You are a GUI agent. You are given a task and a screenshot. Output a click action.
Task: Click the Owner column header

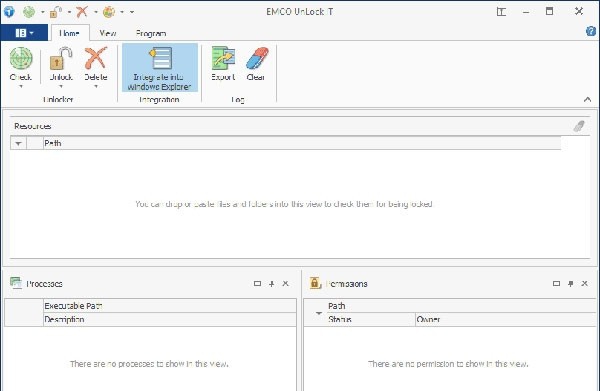coord(506,319)
